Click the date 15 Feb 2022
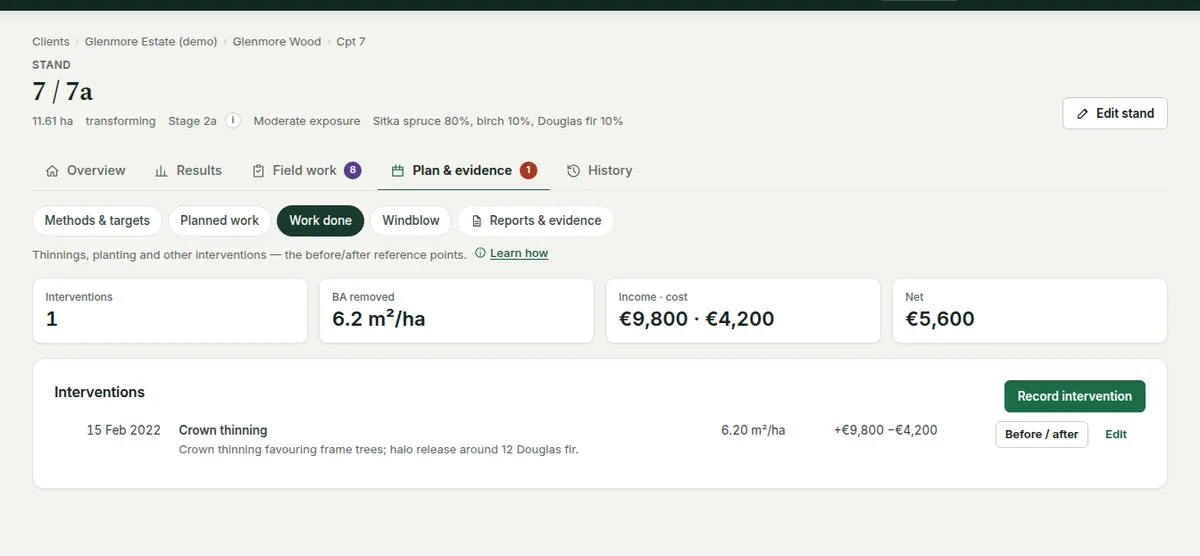Image resolution: width=1200 pixels, height=556 pixels. [124, 430]
